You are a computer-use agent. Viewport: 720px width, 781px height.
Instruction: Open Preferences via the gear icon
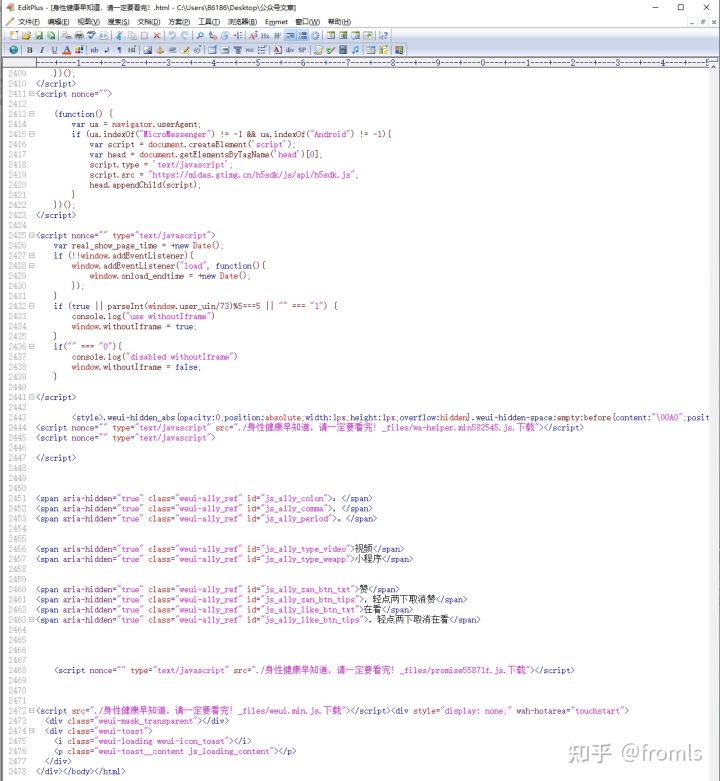(x=315, y=35)
